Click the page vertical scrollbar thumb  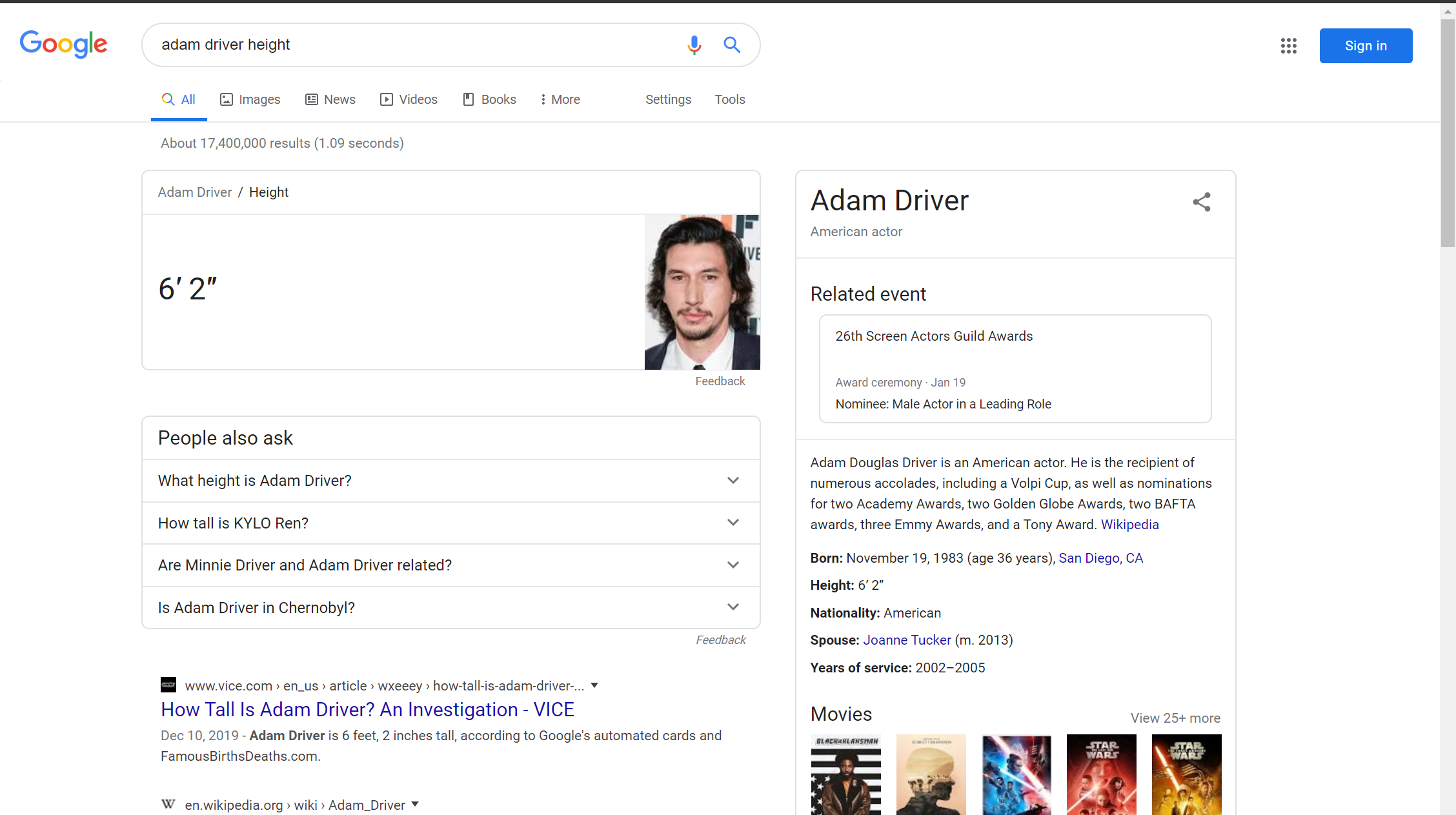1448,132
